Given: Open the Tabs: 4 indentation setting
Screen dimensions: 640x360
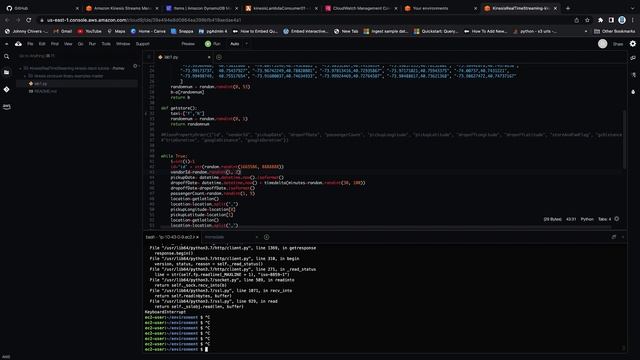Looking at the screenshot, I should (x=604, y=219).
